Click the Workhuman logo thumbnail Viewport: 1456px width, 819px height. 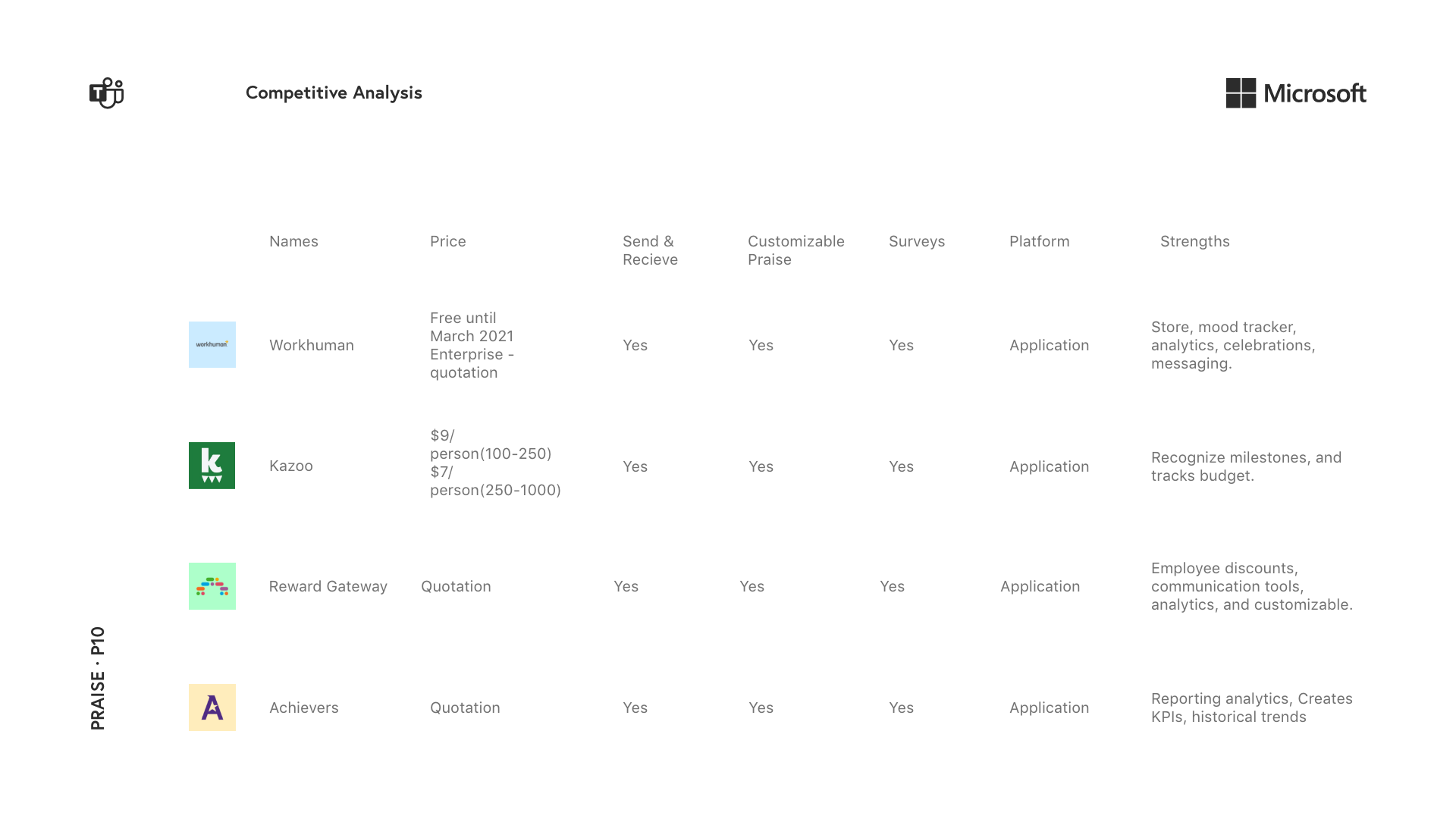(212, 345)
